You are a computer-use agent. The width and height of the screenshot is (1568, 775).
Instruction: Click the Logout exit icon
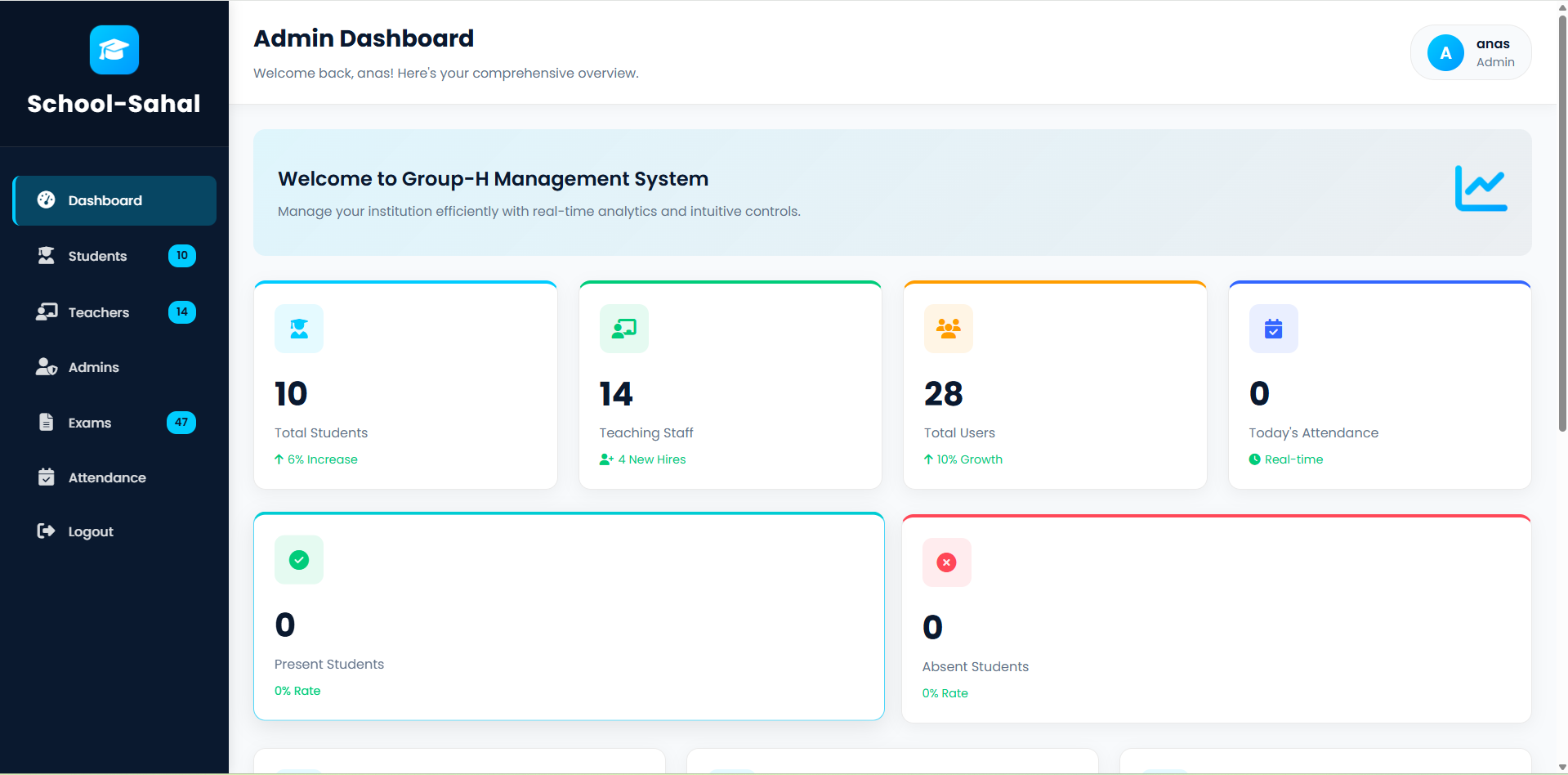click(x=46, y=531)
